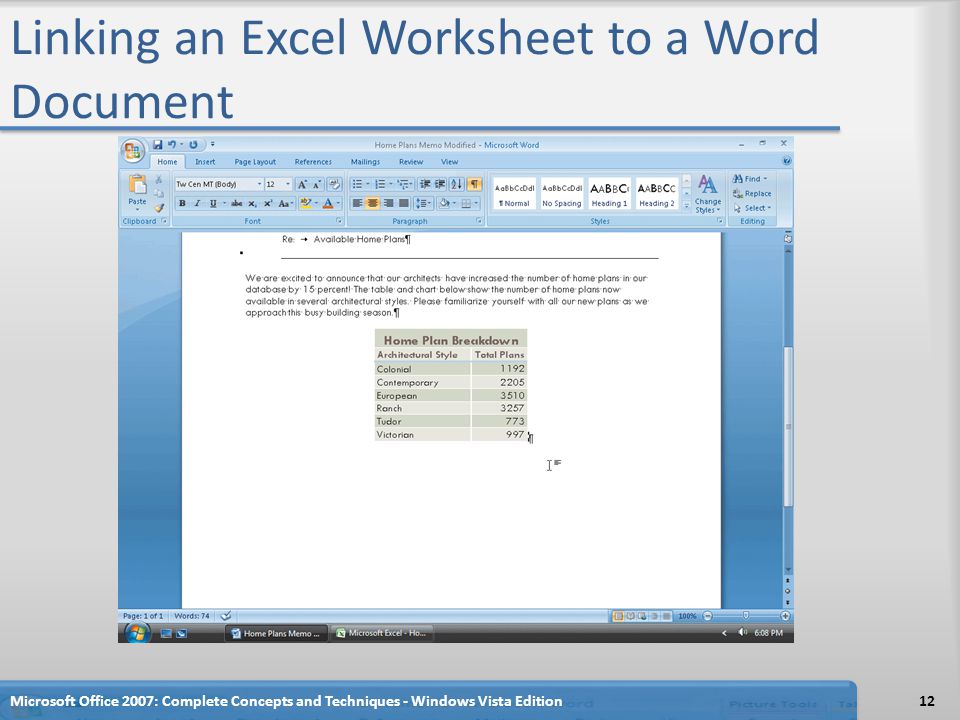Open the Paragraph dialog launcher
The image size is (960, 720).
coord(479,221)
